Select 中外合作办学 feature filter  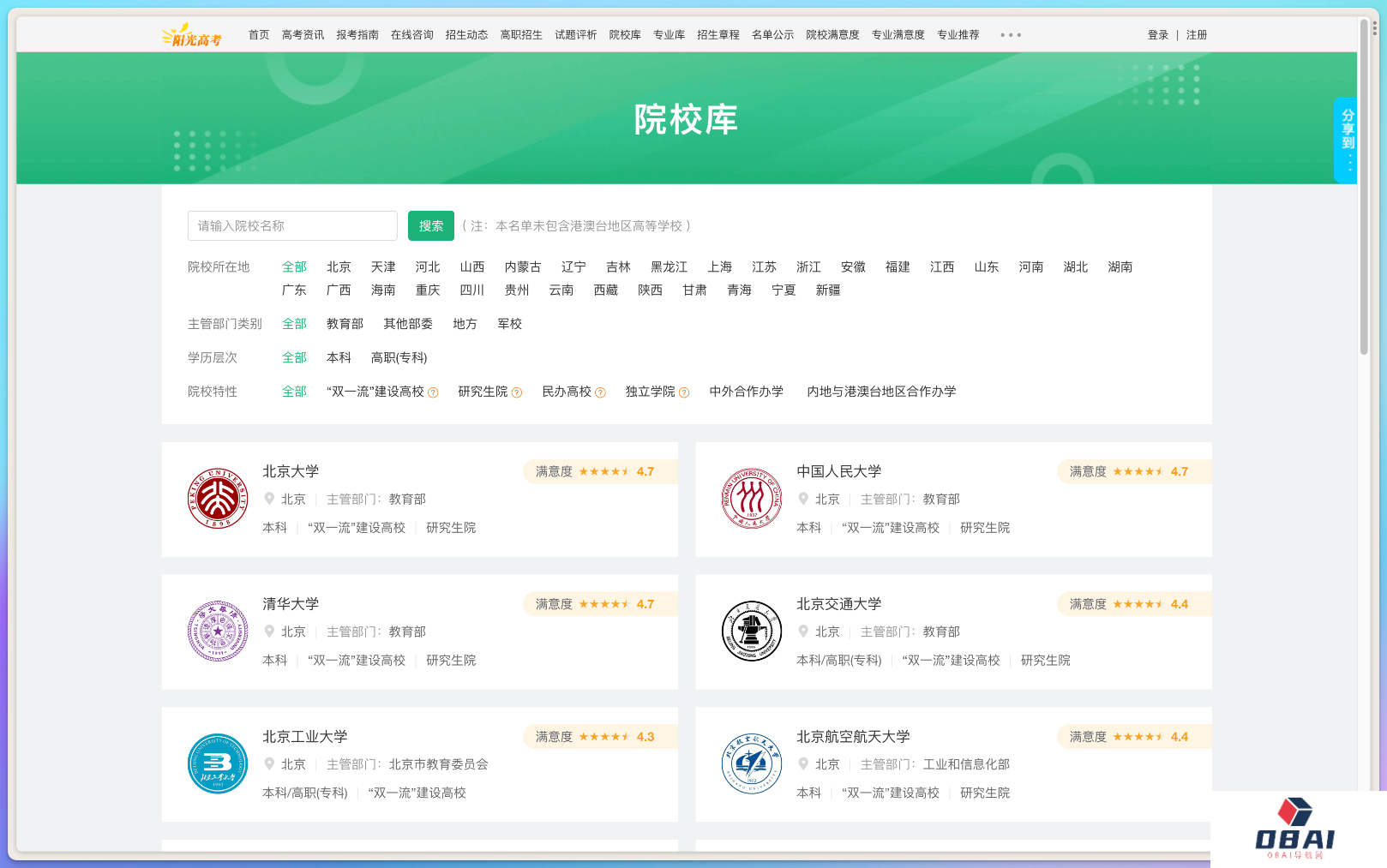[747, 392]
